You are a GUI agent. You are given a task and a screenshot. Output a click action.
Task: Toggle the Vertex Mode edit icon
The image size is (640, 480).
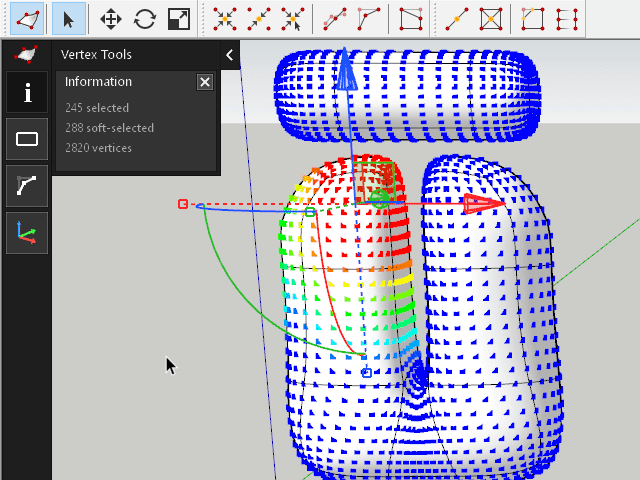click(26, 18)
